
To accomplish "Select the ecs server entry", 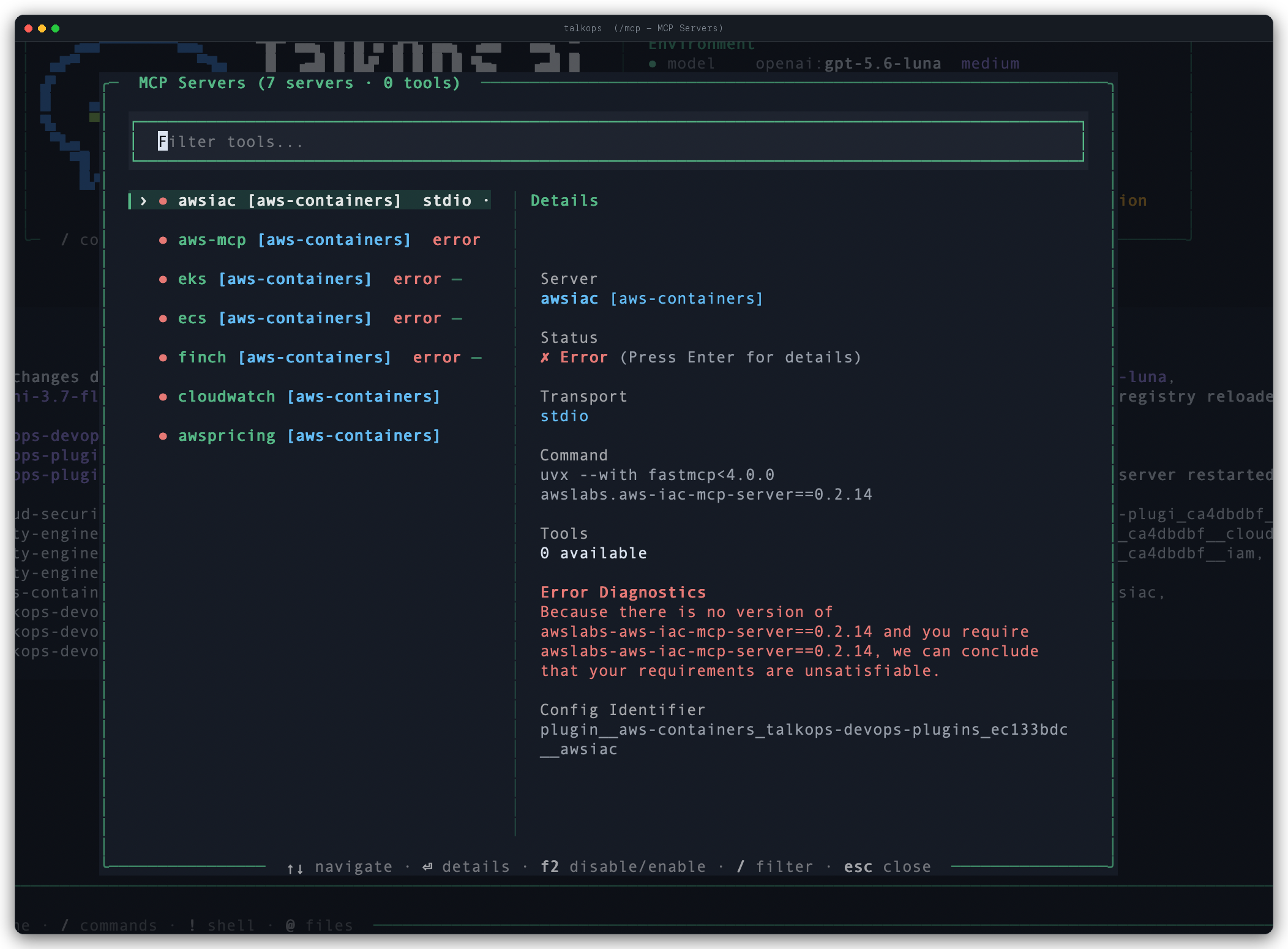I will [x=310, y=318].
